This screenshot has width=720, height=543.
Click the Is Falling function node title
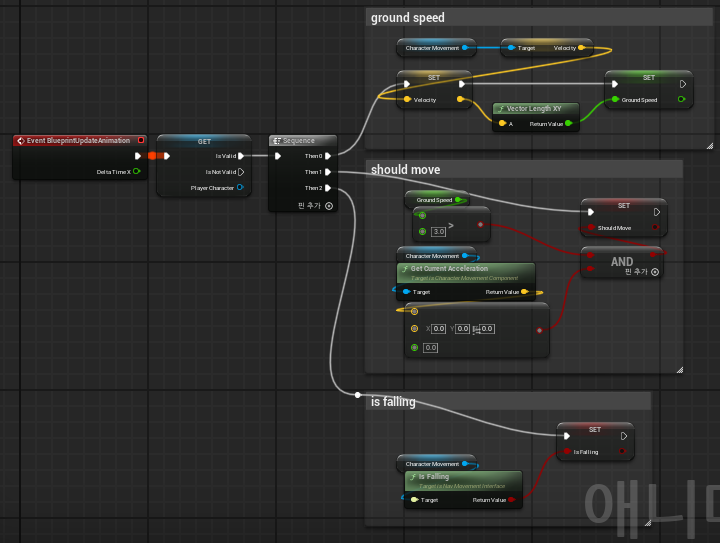(433, 476)
